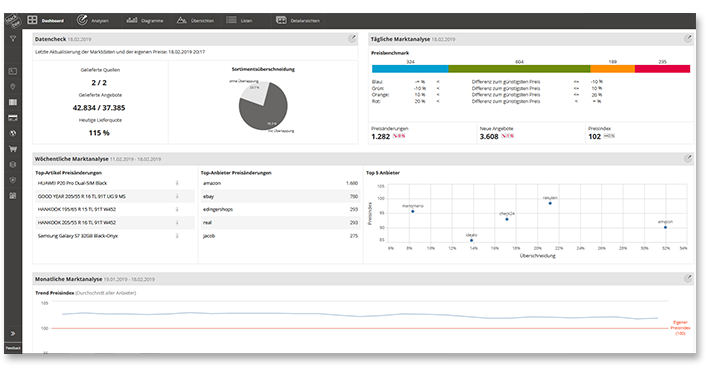Edit the Tägliche Marktanalyse panel pencil icon
The image size is (707, 376).
pos(688,39)
